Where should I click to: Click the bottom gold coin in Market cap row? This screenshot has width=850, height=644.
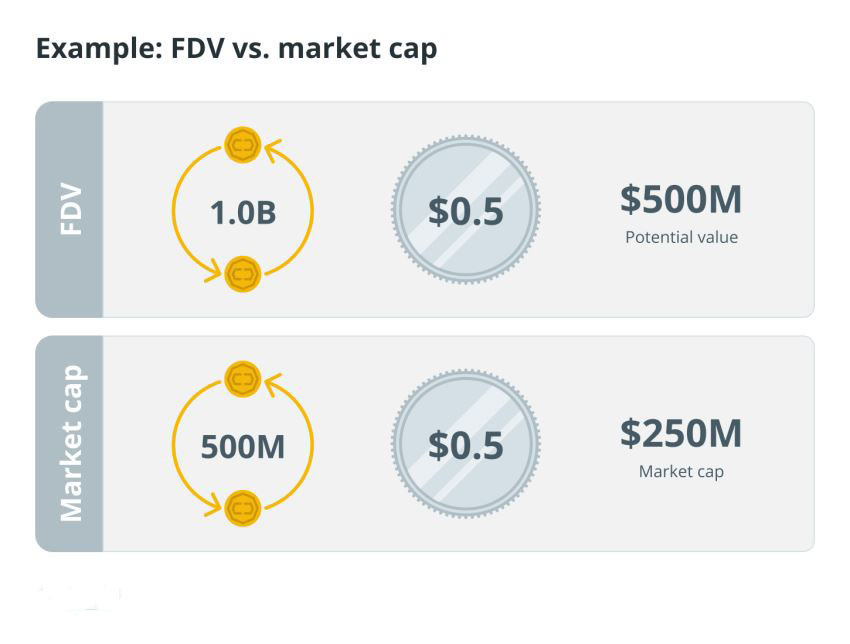click(x=243, y=508)
